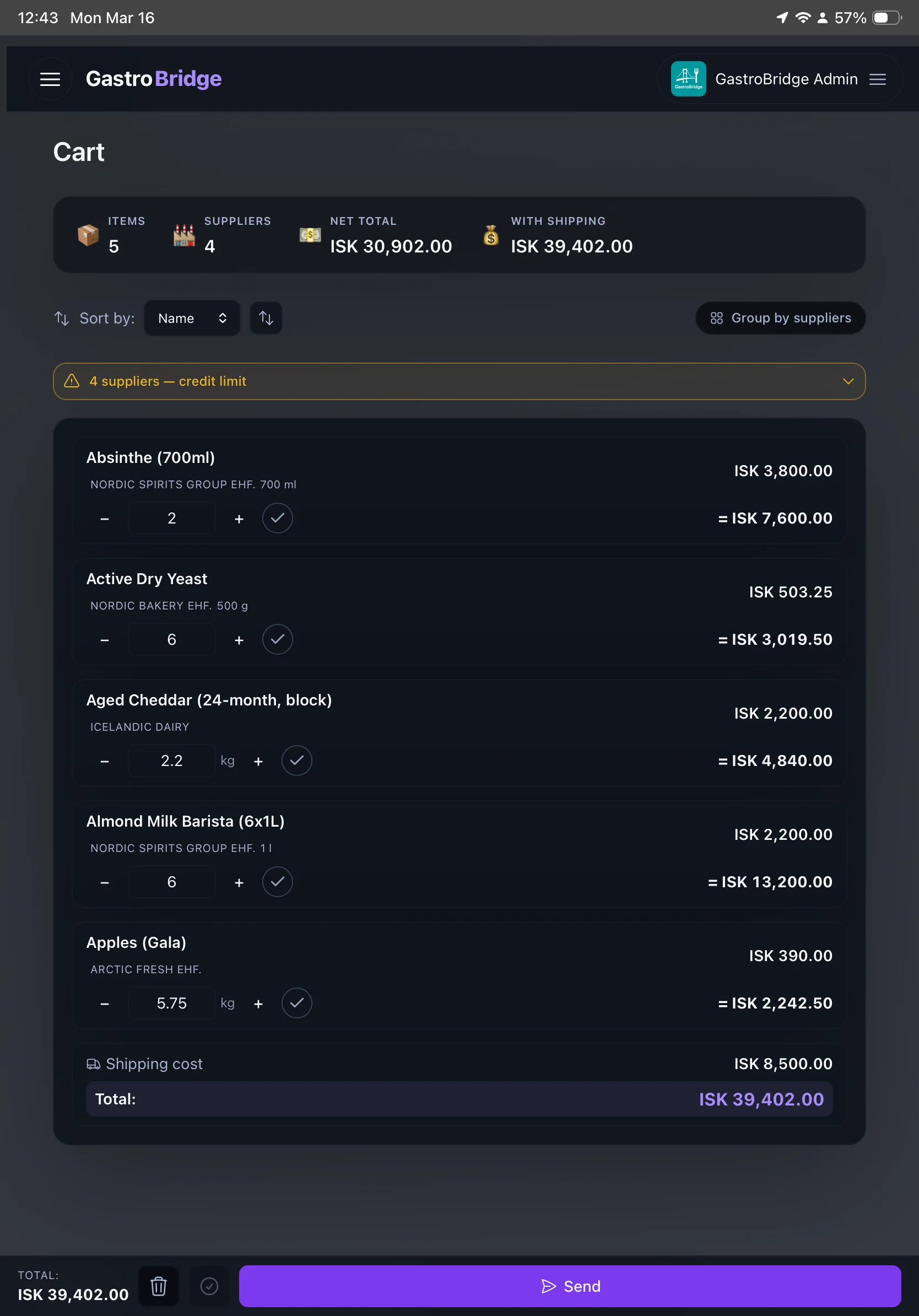Click Group by suppliers
919x1316 pixels.
[x=780, y=318]
